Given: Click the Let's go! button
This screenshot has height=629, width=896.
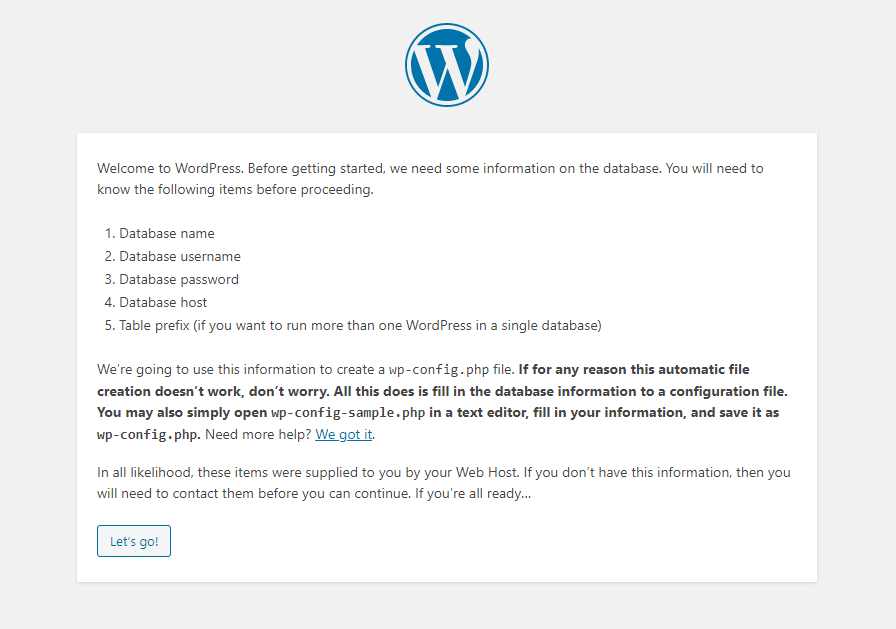Looking at the screenshot, I should (134, 541).
